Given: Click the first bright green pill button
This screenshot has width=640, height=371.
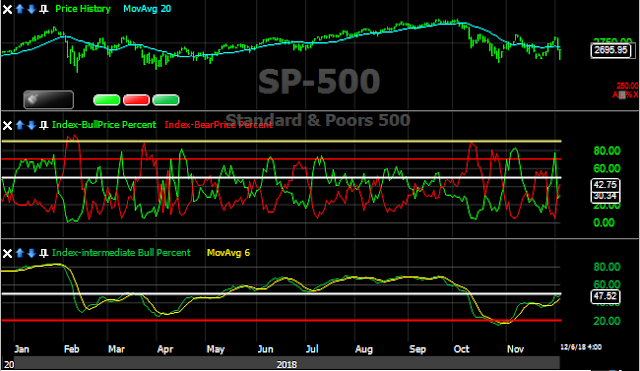Looking at the screenshot, I should click(107, 100).
